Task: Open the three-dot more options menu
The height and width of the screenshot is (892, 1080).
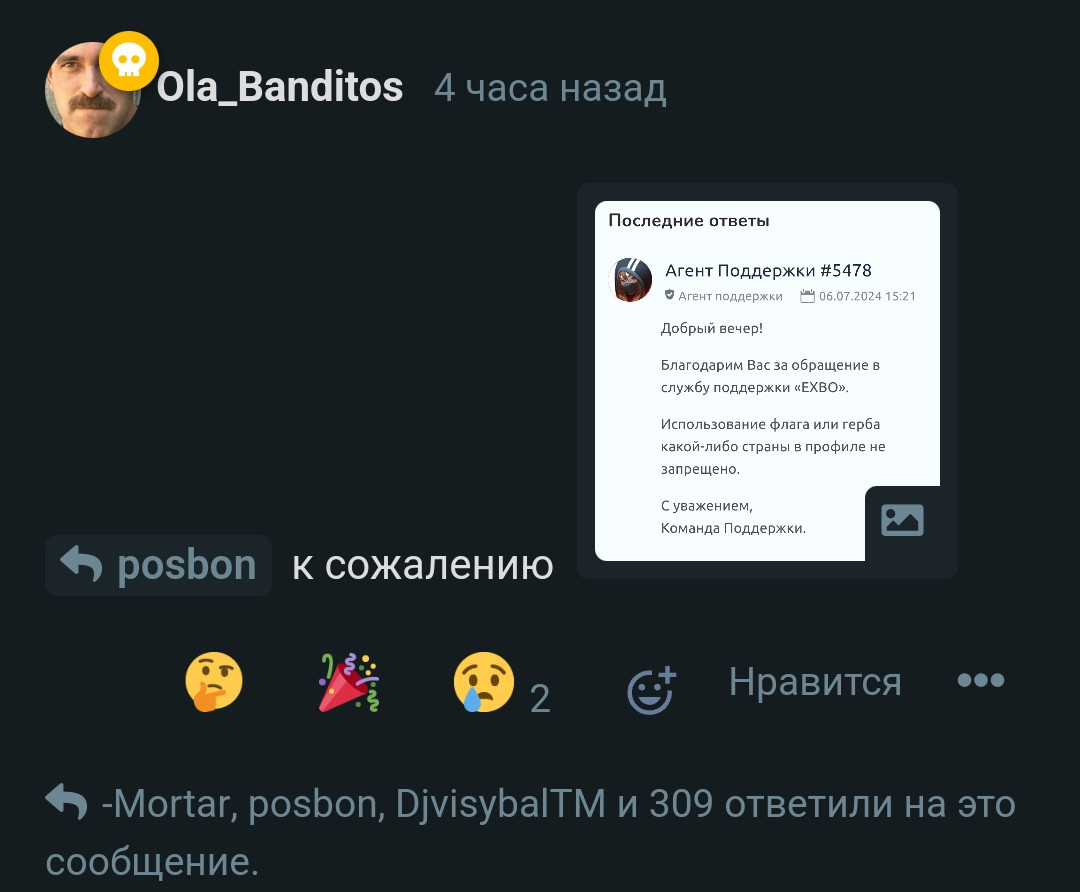Action: click(x=981, y=681)
